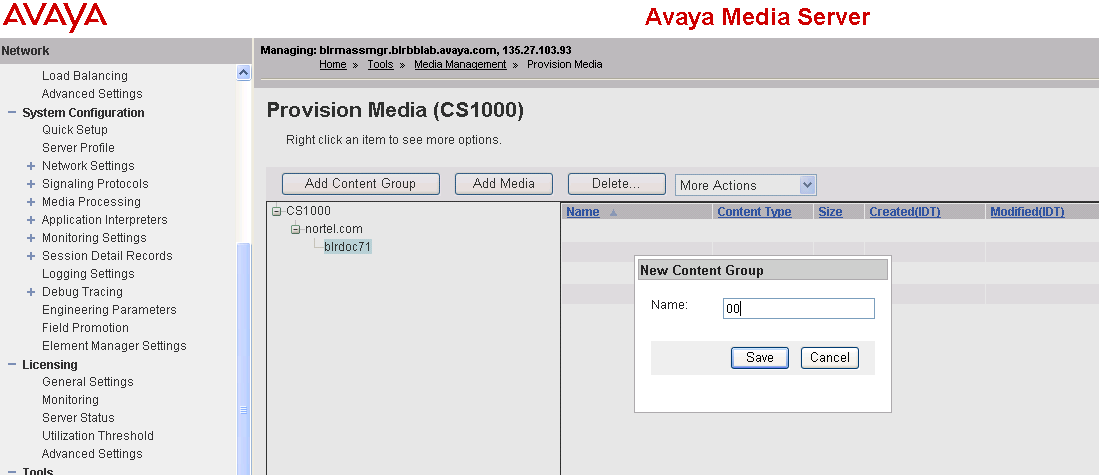Screen dimensions: 1099x475
Task: Open Advanced Settings under Network
Action: coord(92,94)
